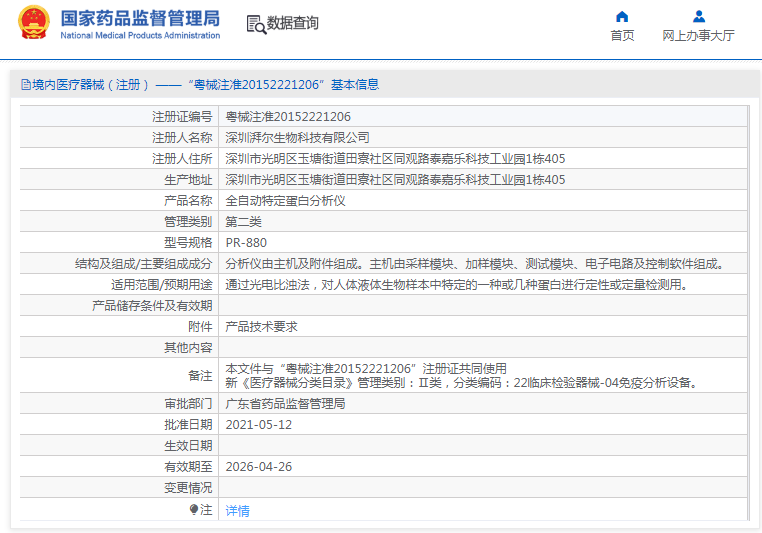The image size is (762, 533).
Task: Go to the 首页 home page link
Action: [x=622, y=36]
